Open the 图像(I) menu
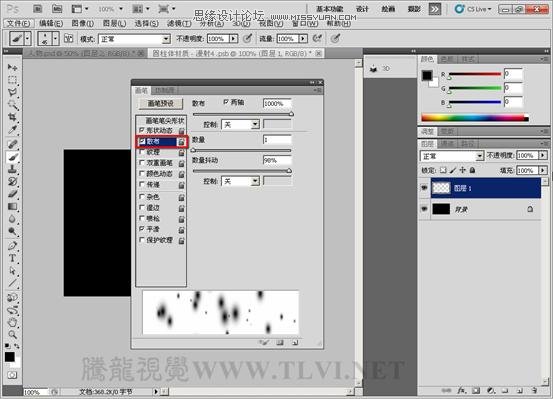Image resolution: width=553 pixels, height=399 pixels. [83, 24]
